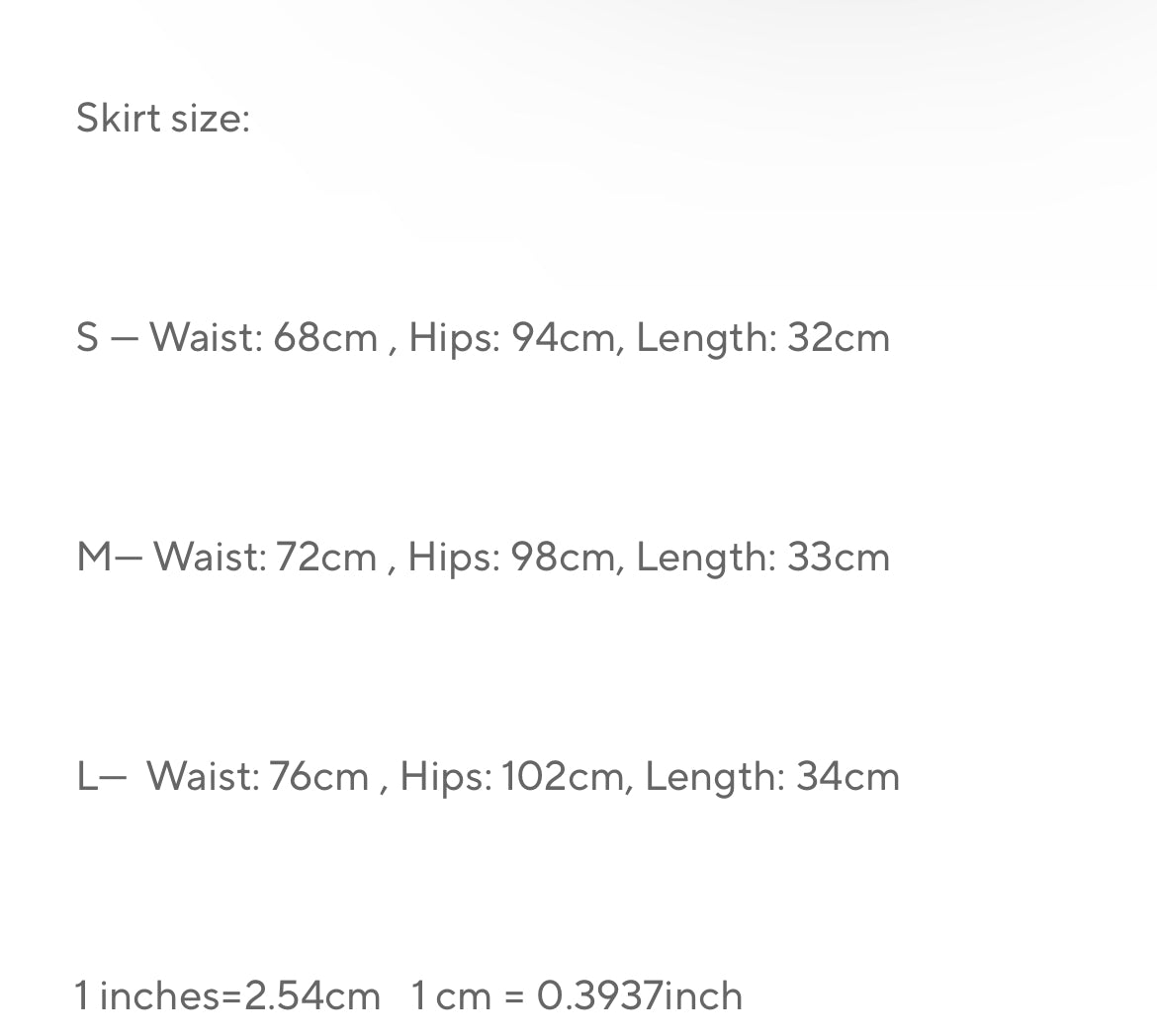
Task: Click the size L label
Action: [86, 776]
